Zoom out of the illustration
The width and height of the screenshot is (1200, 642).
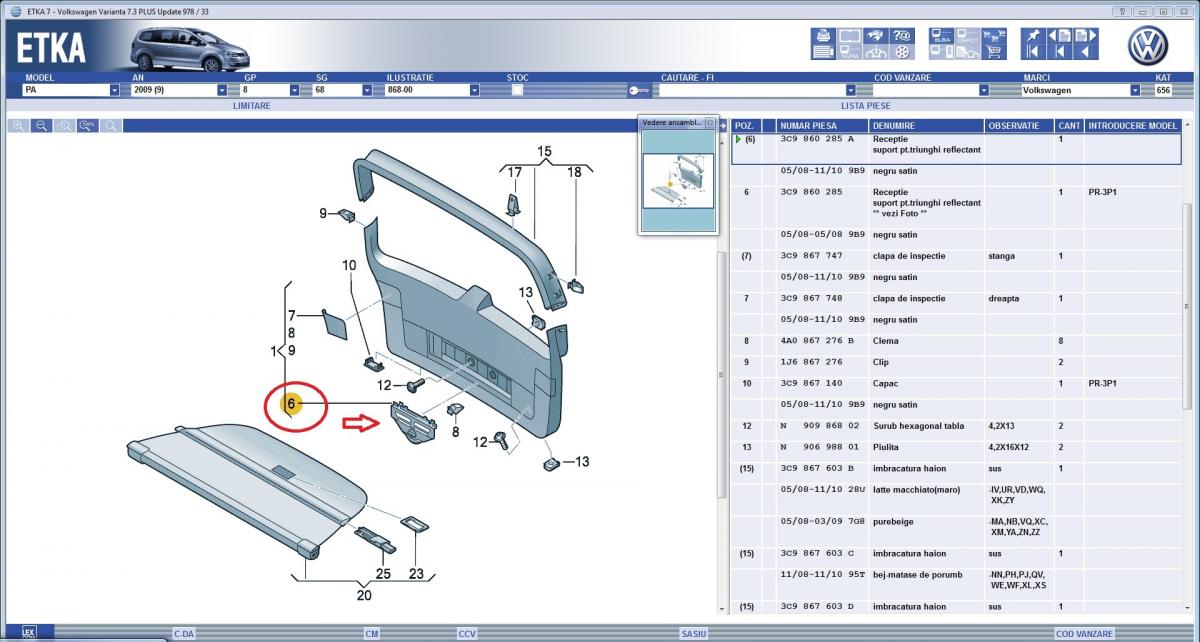point(41,126)
